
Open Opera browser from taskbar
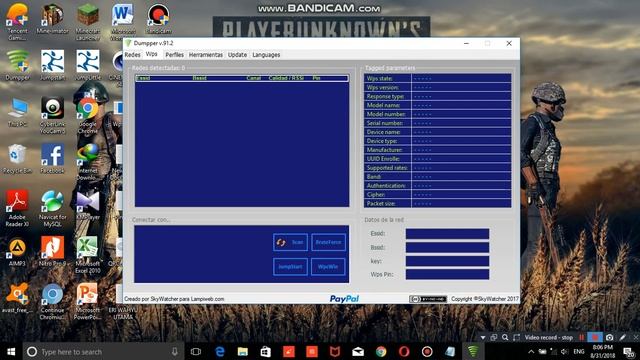tap(404, 351)
